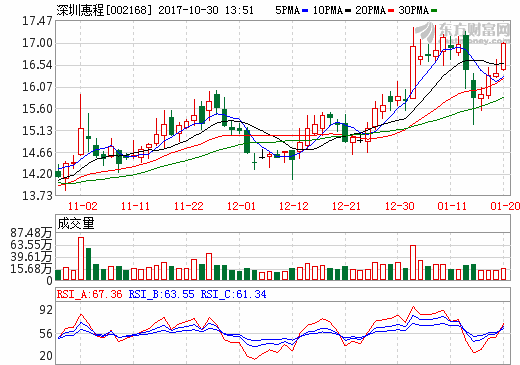Click the 14.20 price axis label
The height and width of the screenshot is (365, 520).
coord(37,174)
